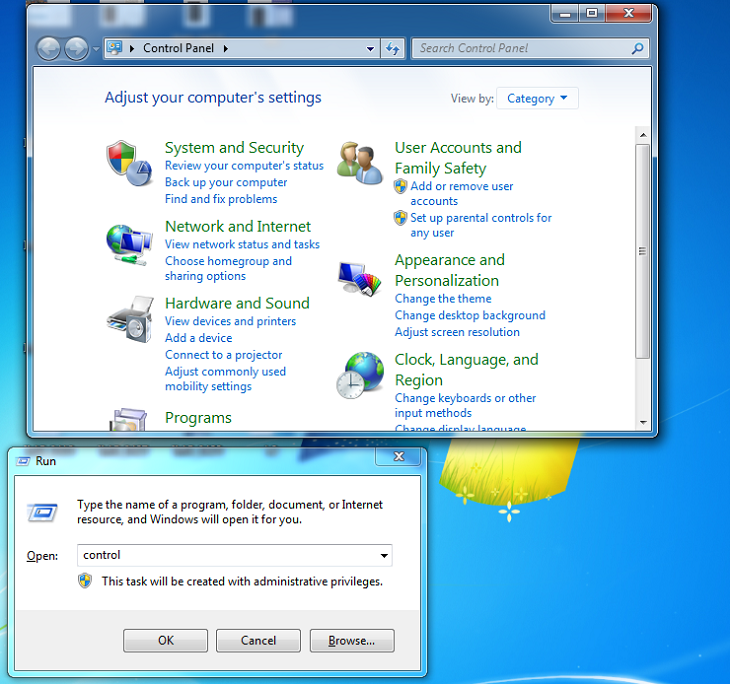Open the View by Category dropdown
The width and height of the screenshot is (730, 684).
[537, 98]
